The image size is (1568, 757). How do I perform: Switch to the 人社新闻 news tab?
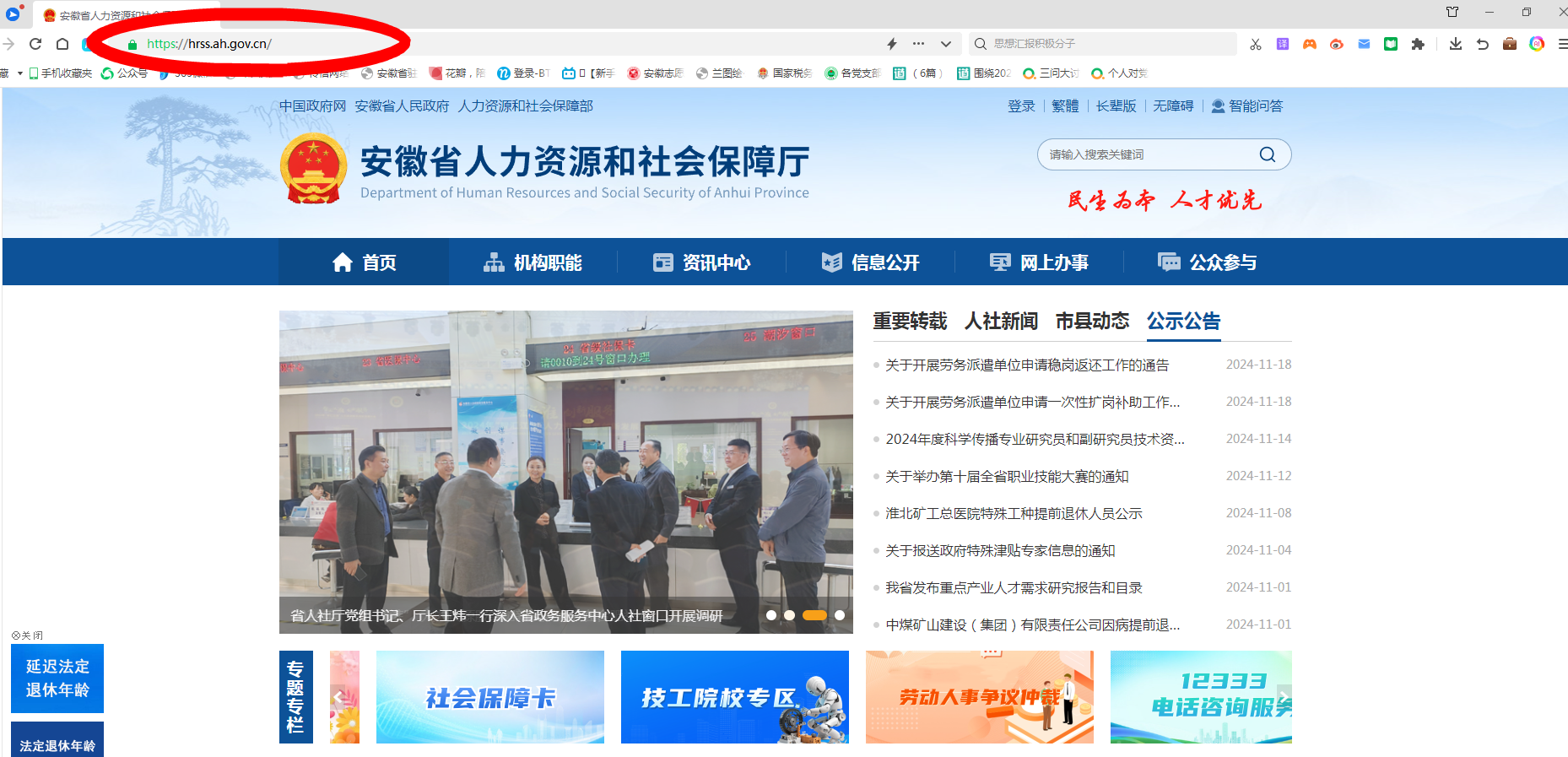coord(1001,322)
